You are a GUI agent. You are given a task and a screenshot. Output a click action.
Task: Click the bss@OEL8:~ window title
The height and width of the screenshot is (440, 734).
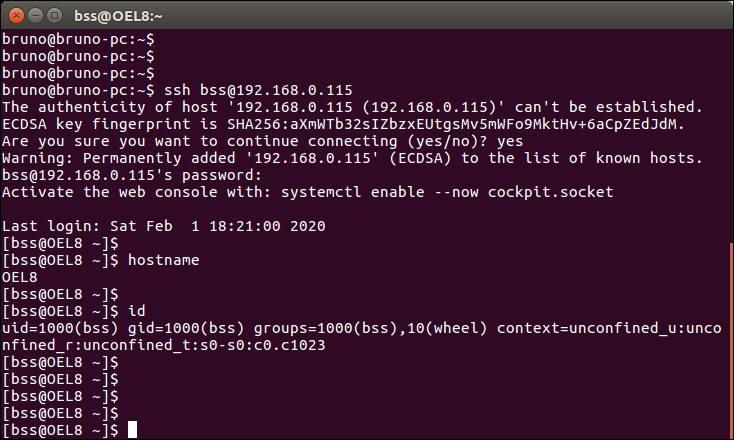pos(118,16)
